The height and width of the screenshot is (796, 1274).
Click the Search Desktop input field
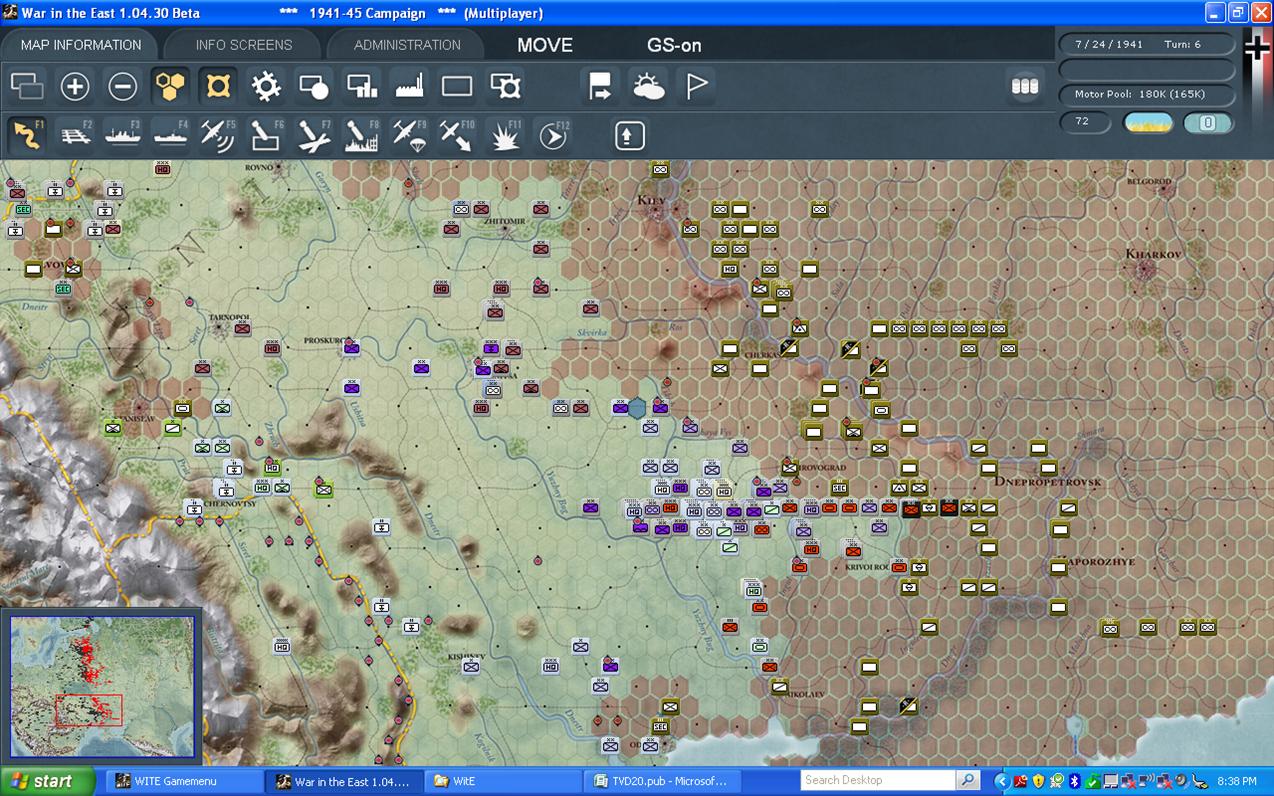pos(878,780)
